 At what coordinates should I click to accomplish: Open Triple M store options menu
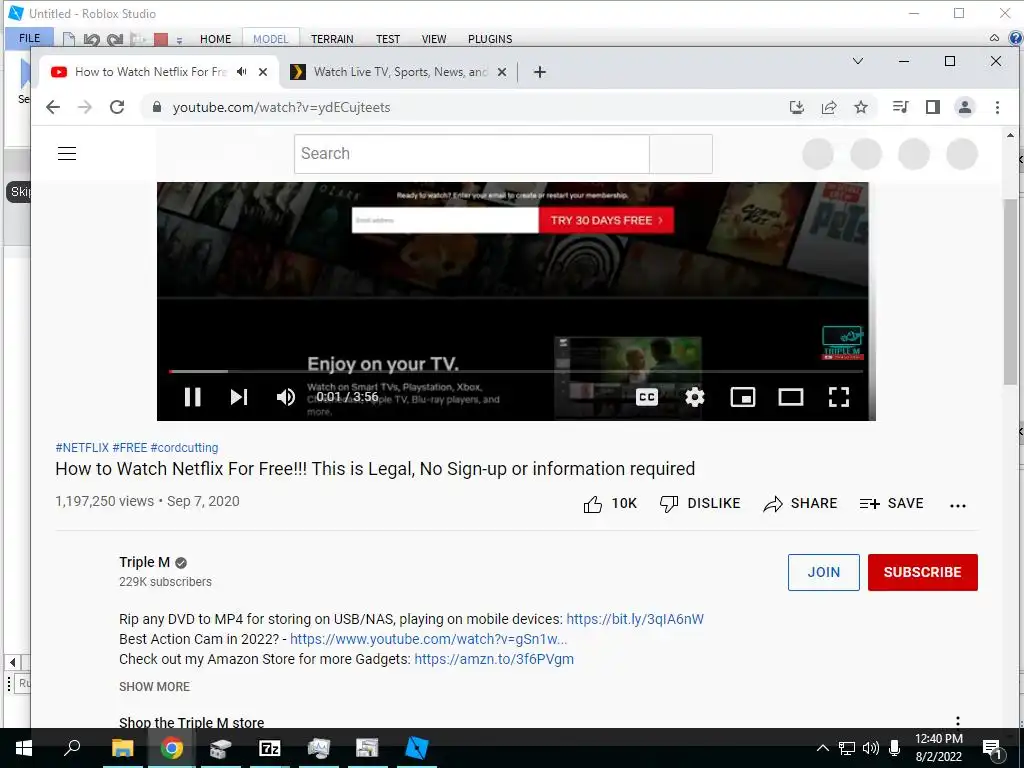[x=957, y=721]
